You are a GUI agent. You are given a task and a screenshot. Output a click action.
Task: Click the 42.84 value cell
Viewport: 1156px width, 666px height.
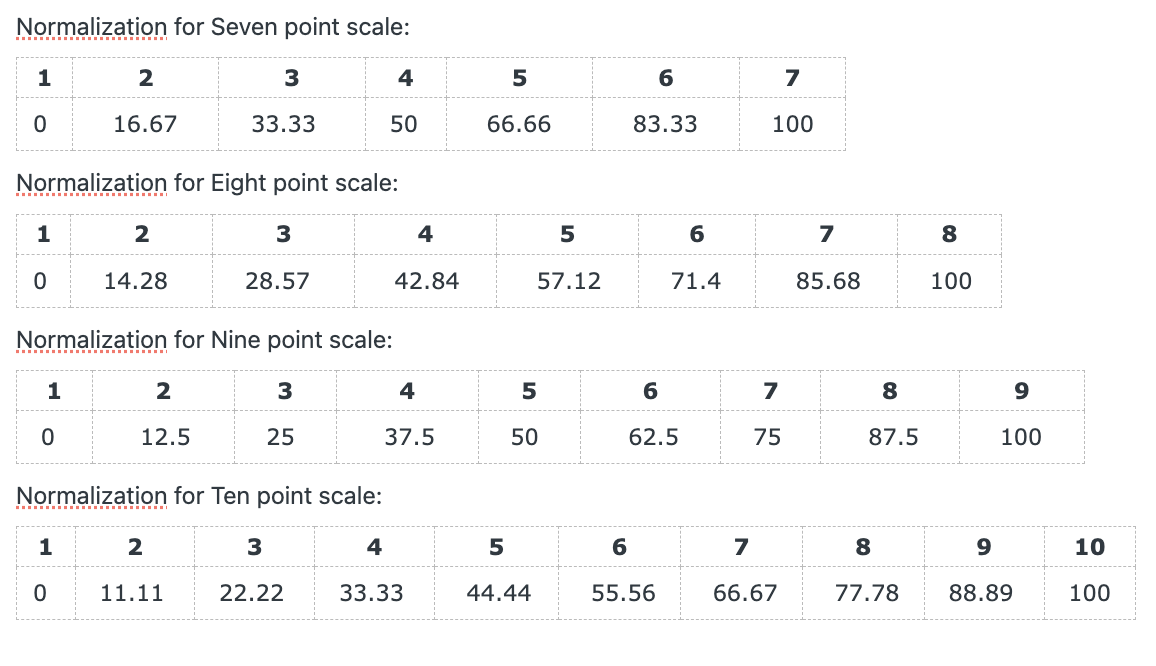pyautogui.click(x=425, y=281)
